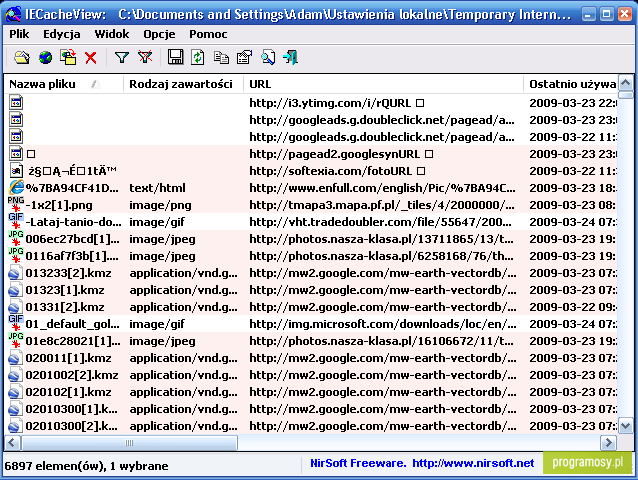This screenshot has height=480, width=638.
Task: Click horizontal scrollbar left arrow
Action: coord(12,443)
